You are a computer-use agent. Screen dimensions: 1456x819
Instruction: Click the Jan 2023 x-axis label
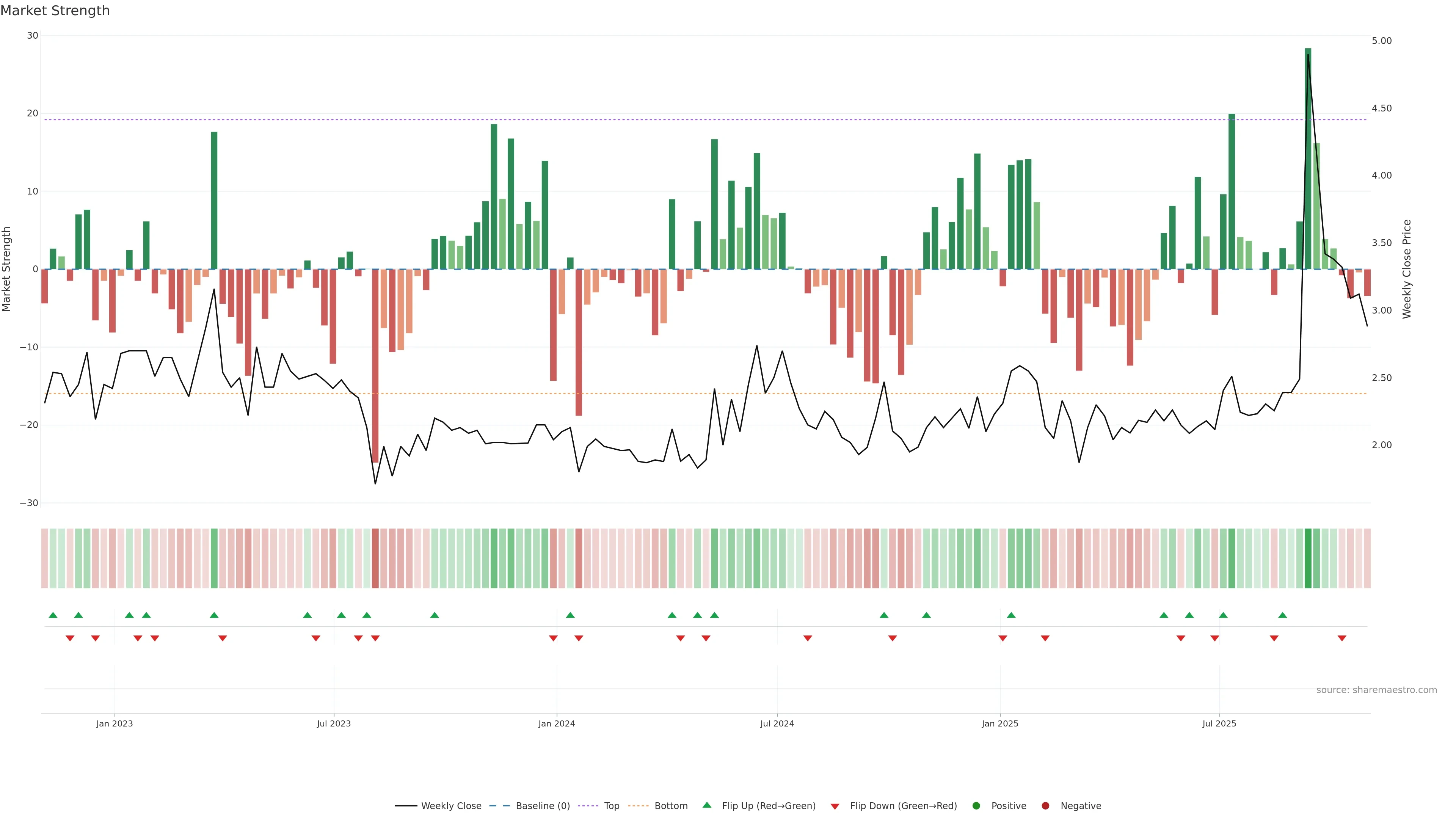click(x=115, y=723)
